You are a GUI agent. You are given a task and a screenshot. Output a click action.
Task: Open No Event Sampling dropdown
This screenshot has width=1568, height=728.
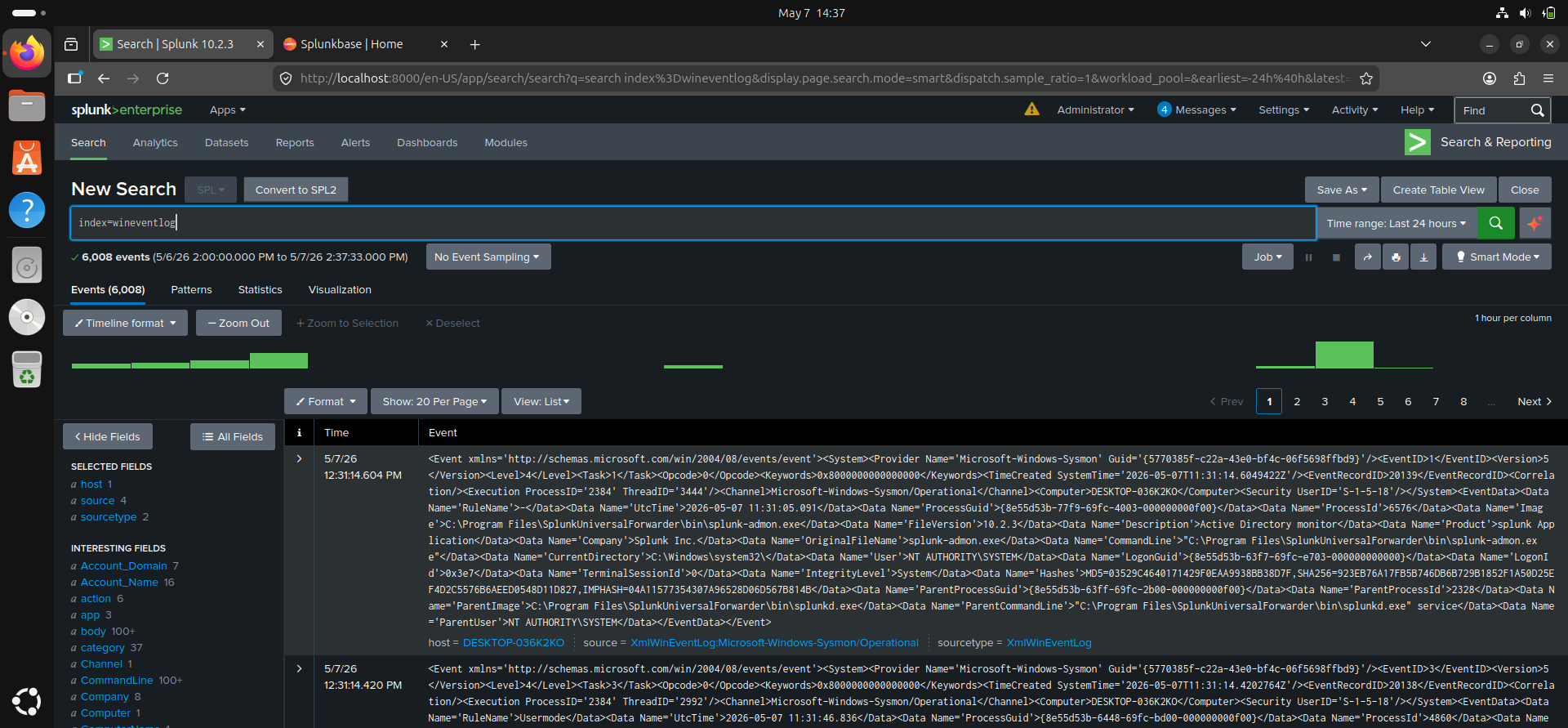click(x=488, y=257)
